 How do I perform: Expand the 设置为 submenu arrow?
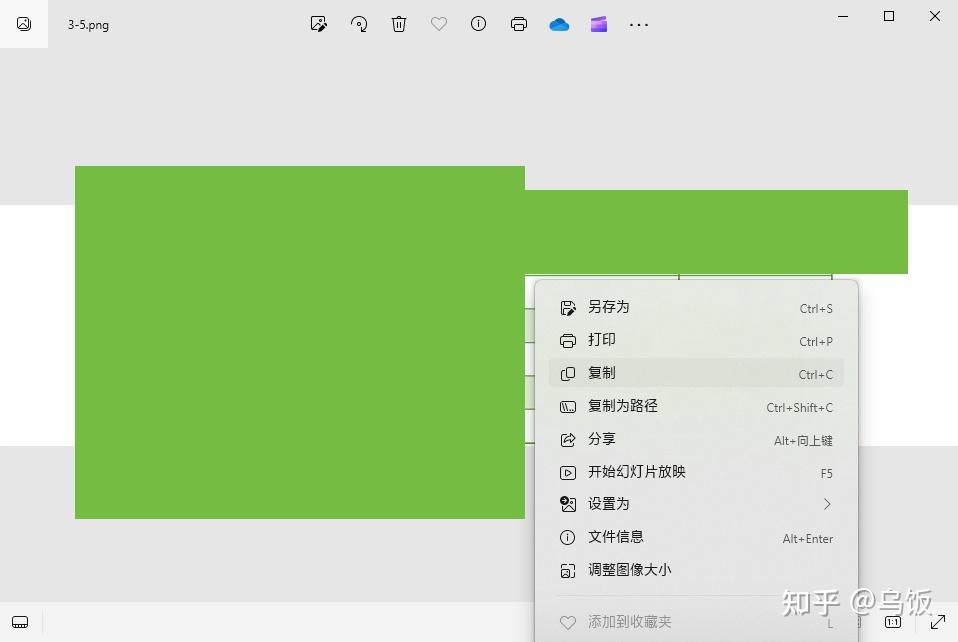pyautogui.click(x=827, y=504)
